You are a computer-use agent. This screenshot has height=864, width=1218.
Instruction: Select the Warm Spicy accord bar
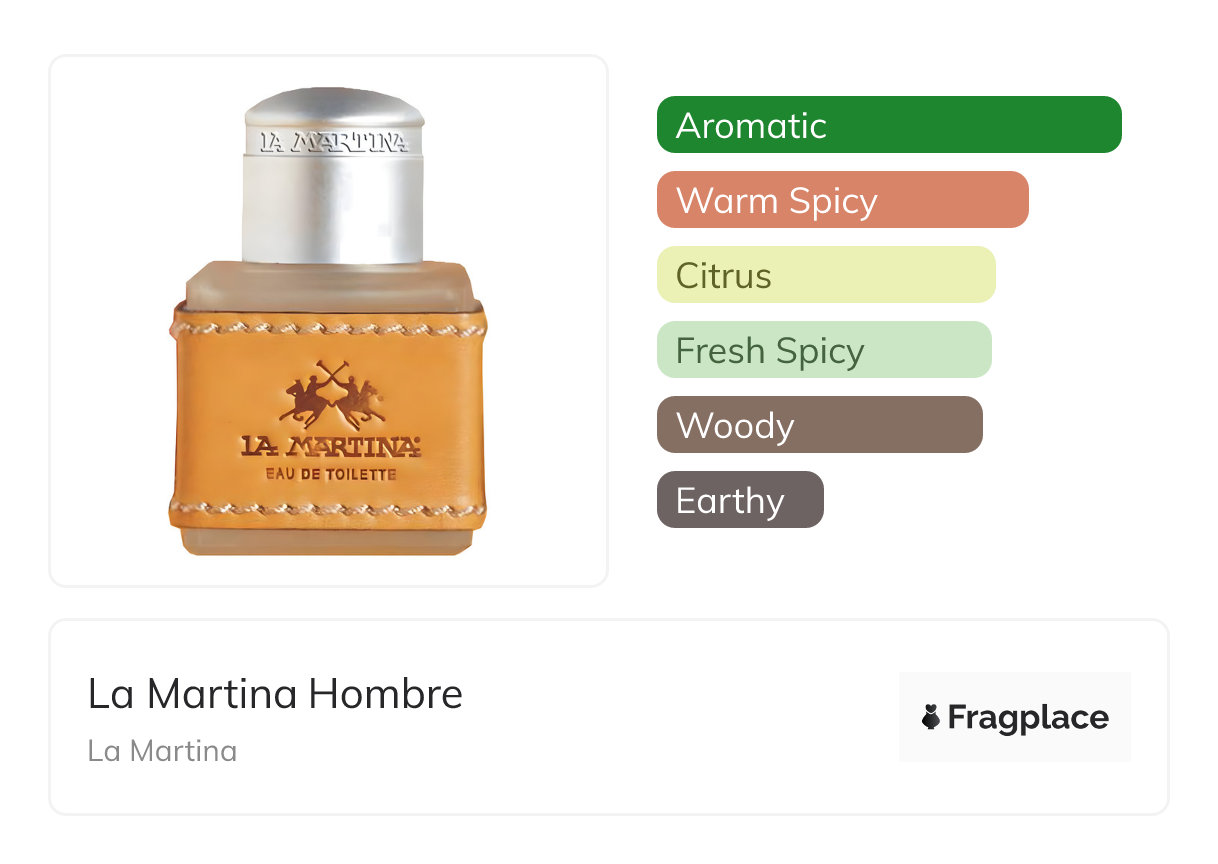(x=843, y=200)
